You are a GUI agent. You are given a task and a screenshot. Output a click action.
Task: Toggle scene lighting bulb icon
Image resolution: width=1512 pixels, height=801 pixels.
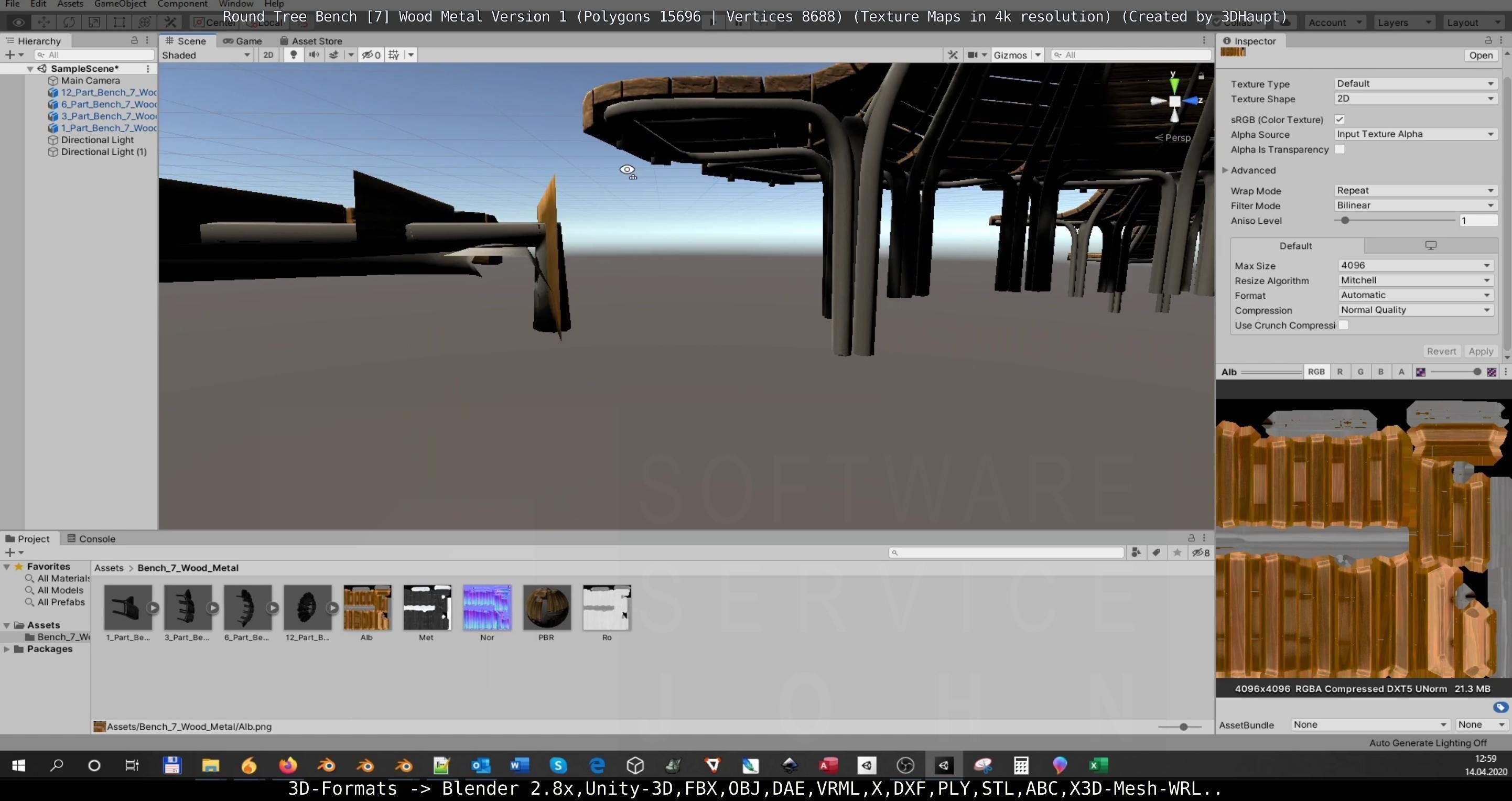click(294, 55)
